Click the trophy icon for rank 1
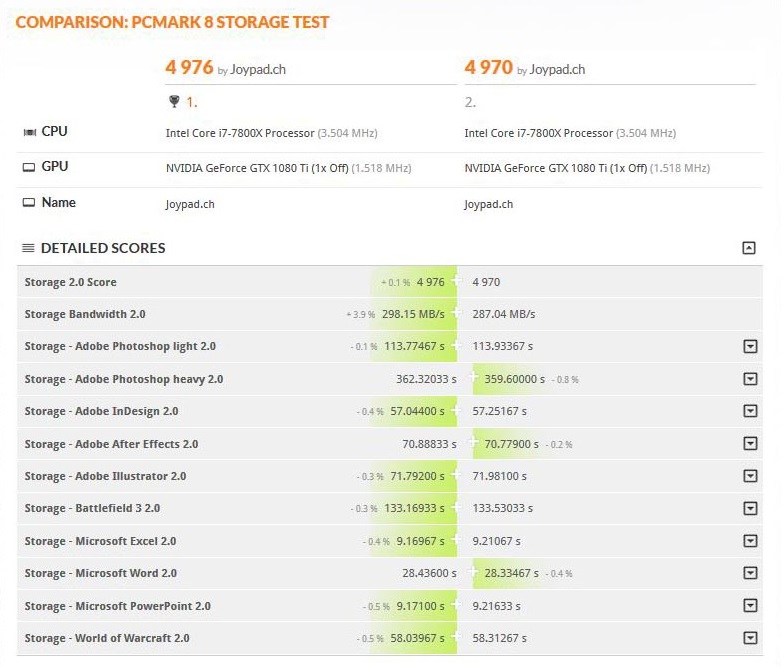Screen dimensions: 784x669 point(174,102)
